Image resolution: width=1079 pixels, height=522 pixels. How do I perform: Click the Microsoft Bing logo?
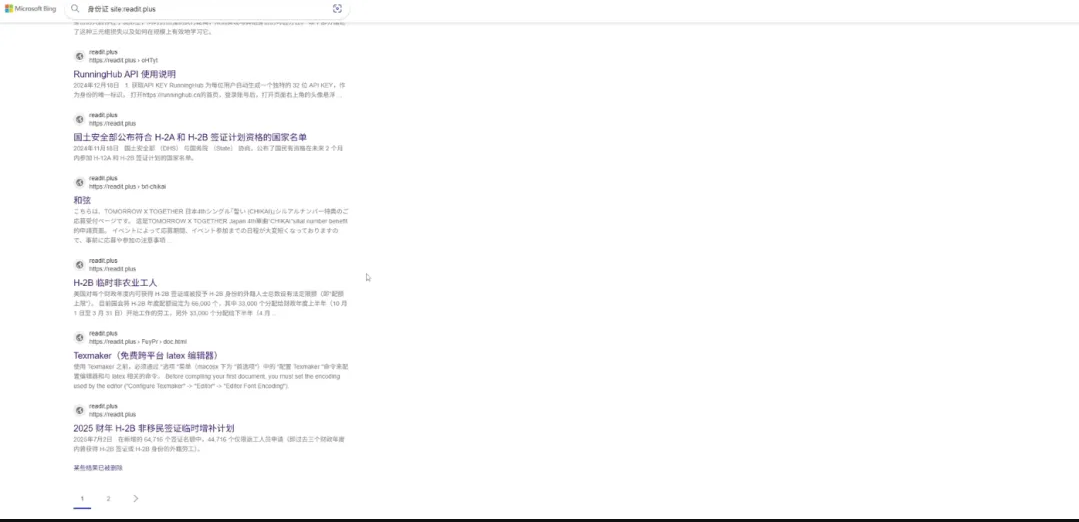click(x=30, y=9)
